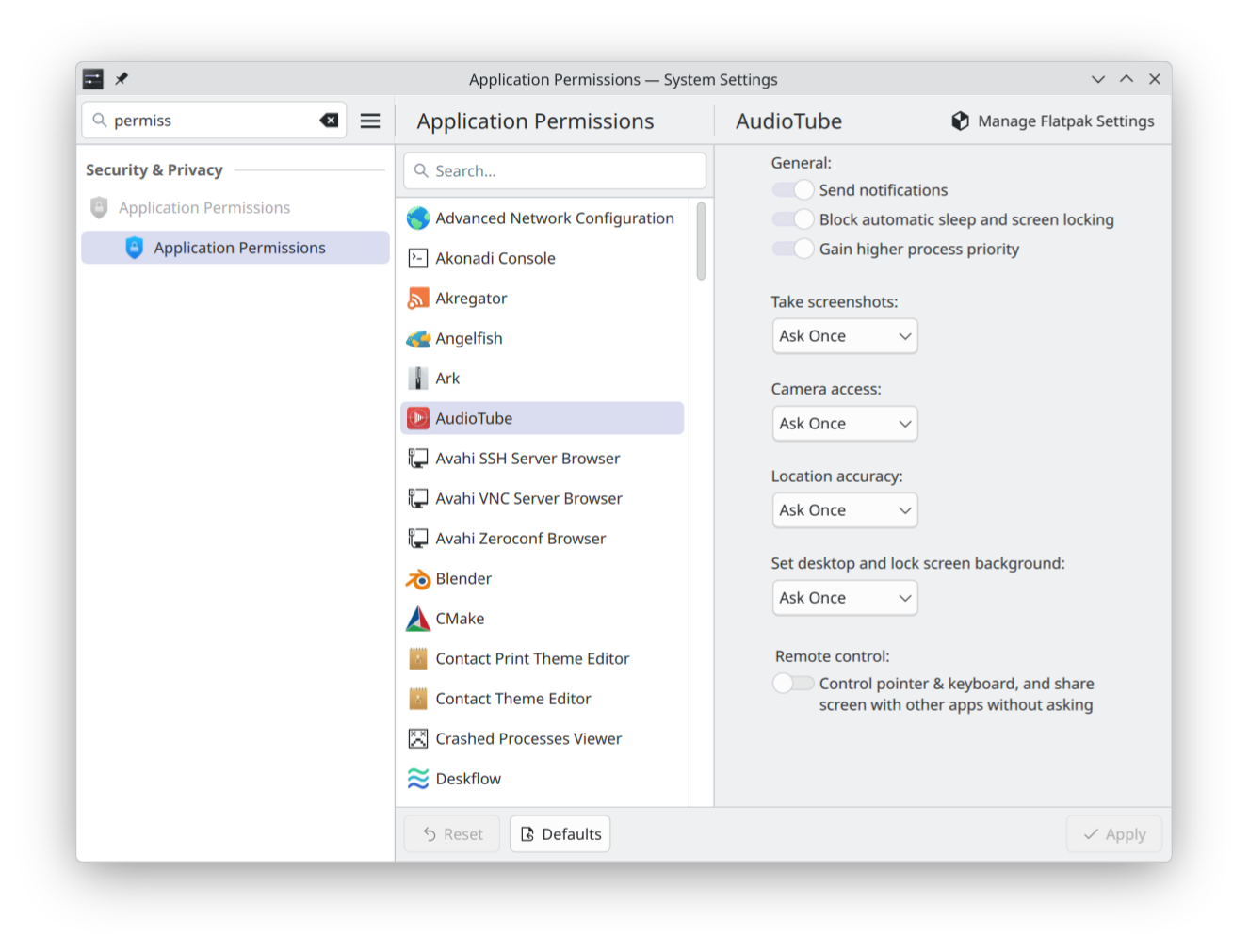Select Application Permissions in the sidebar
Screen dimensions: 1249x952
pos(238,247)
